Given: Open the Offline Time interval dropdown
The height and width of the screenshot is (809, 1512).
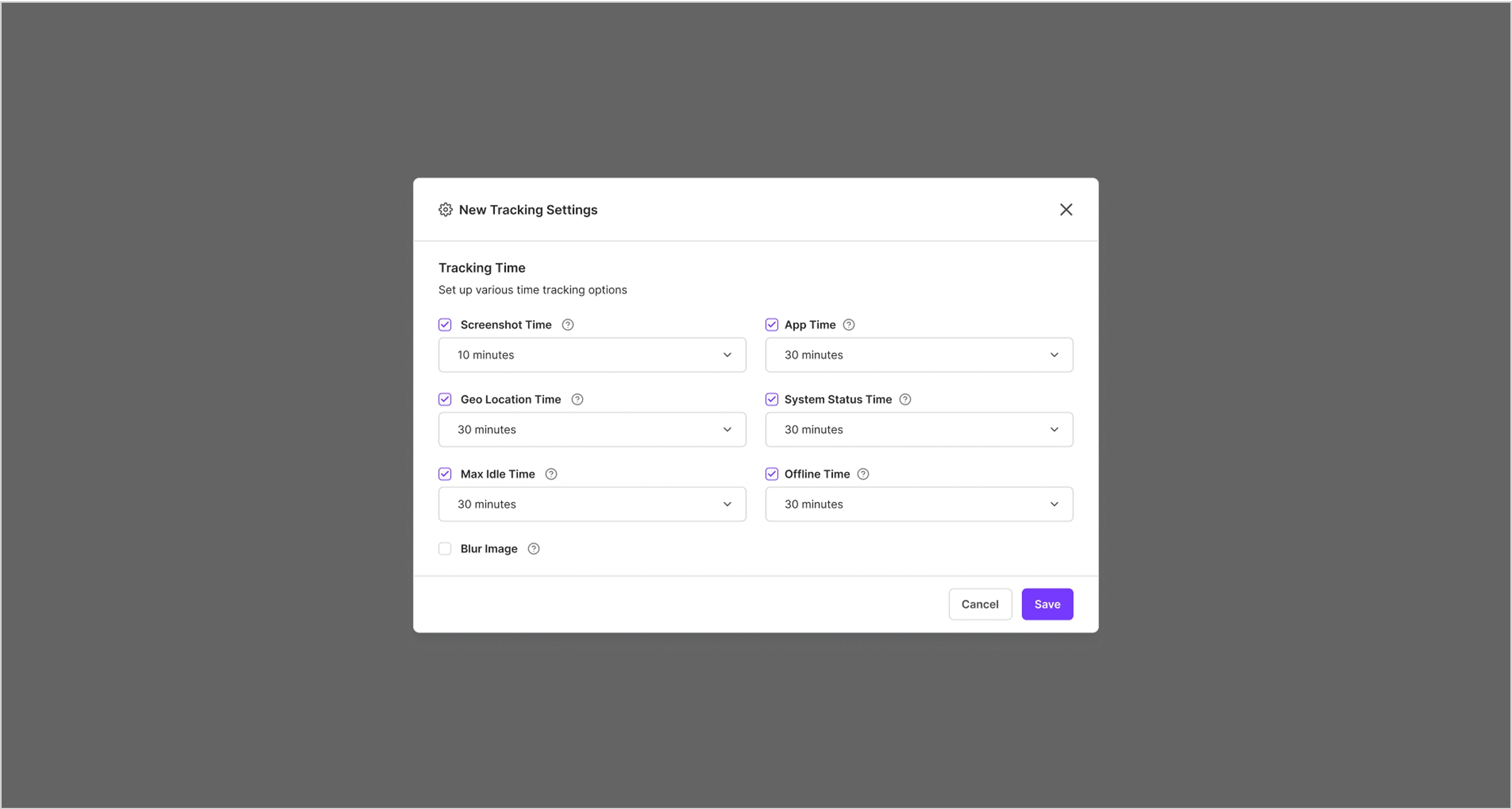Looking at the screenshot, I should pyautogui.click(x=919, y=504).
